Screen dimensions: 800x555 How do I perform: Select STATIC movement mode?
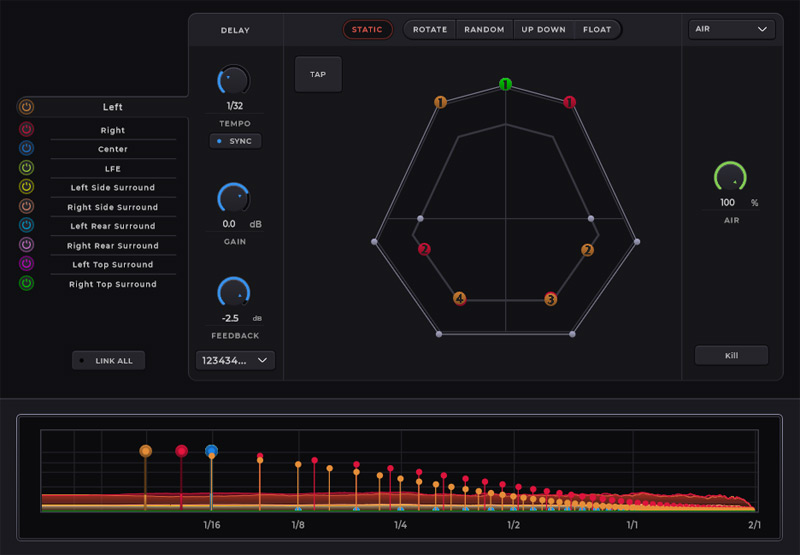367,30
